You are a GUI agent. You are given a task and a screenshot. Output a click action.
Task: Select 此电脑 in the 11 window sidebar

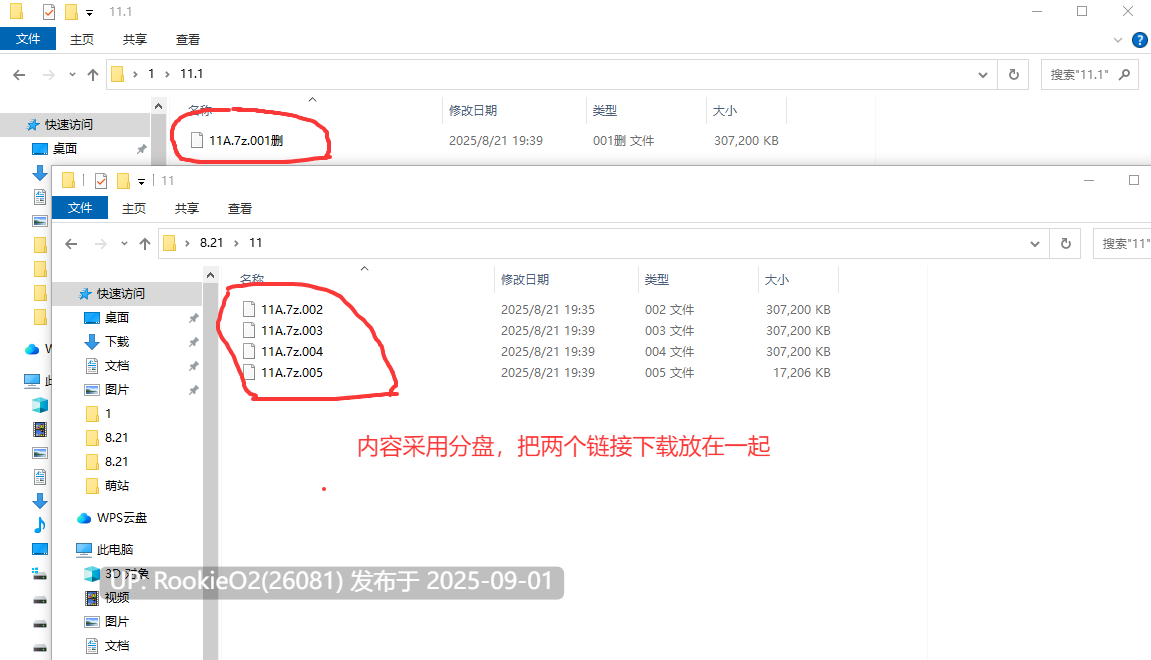coord(115,549)
